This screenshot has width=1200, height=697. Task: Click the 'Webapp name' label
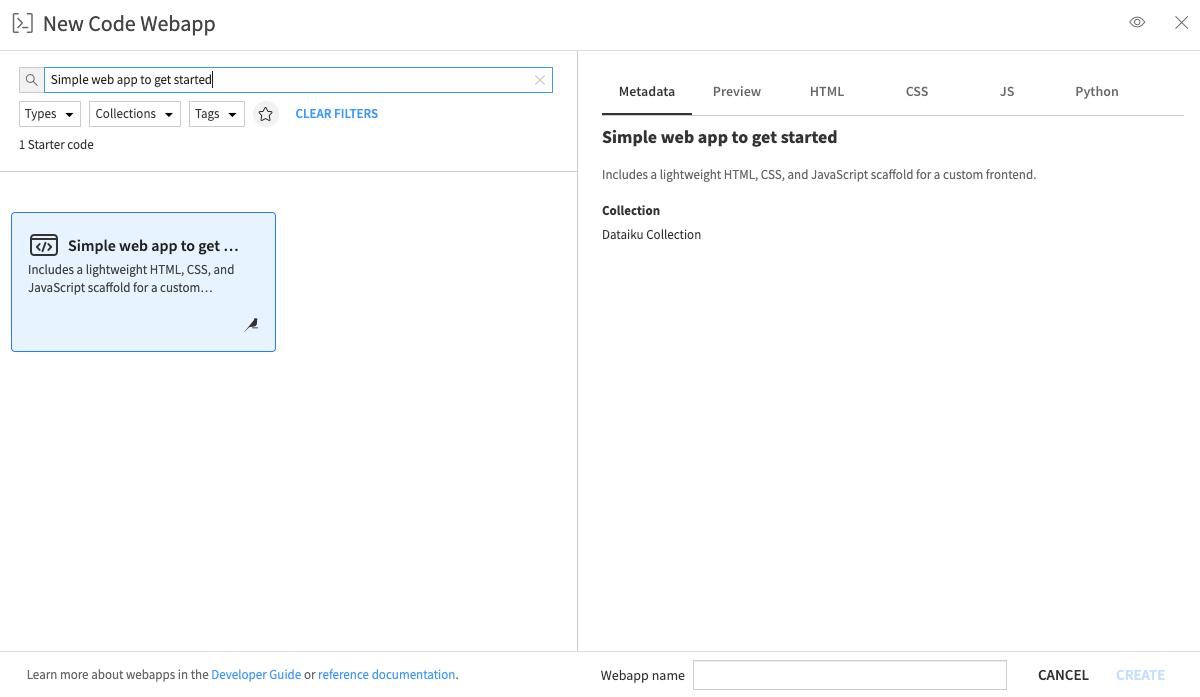pos(643,675)
